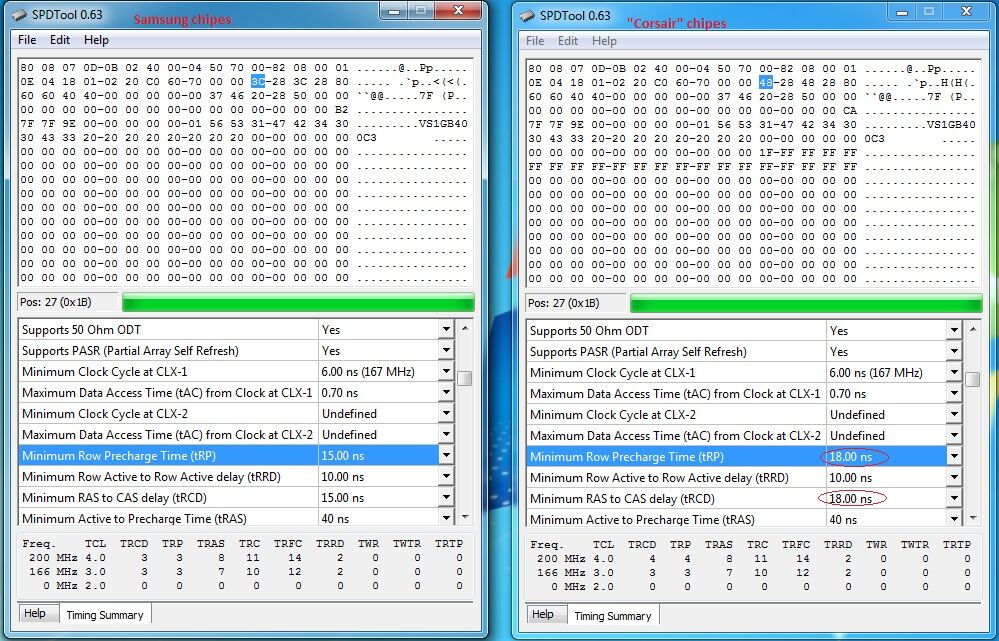Open Edit menu in Samsung chips window
999x641 pixels.
click(60, 40)
